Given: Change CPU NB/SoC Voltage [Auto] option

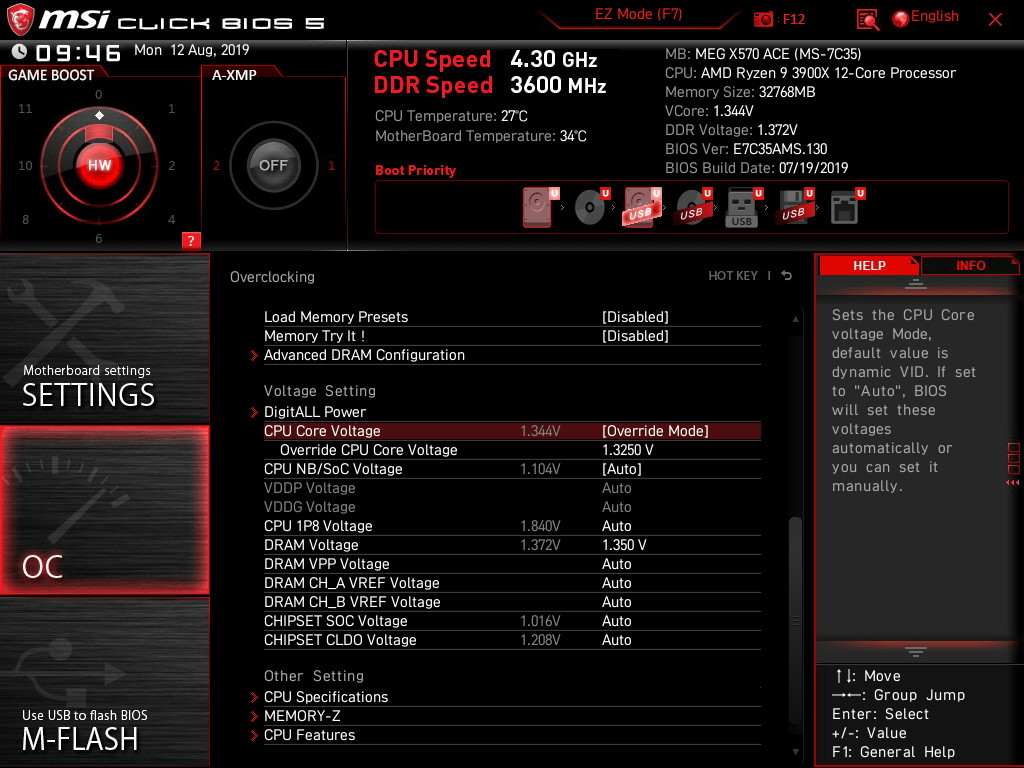Looking at the screenshot, I should [622, 469].
